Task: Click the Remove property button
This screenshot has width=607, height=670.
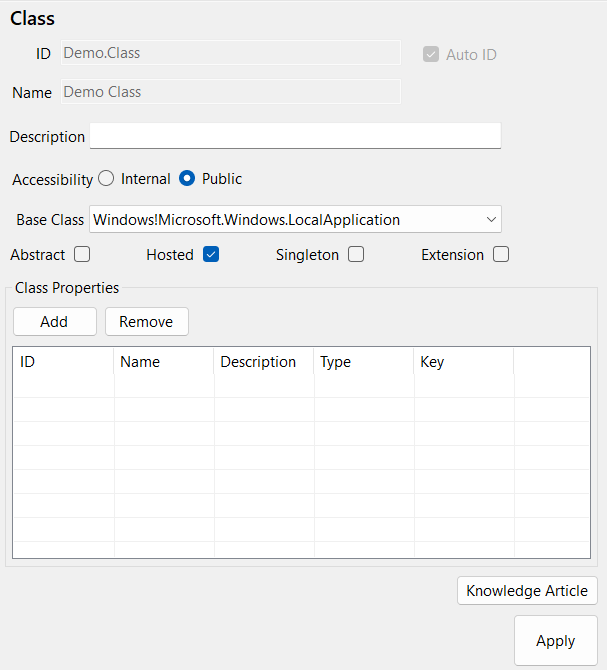Action: click(x=146, y=321)
